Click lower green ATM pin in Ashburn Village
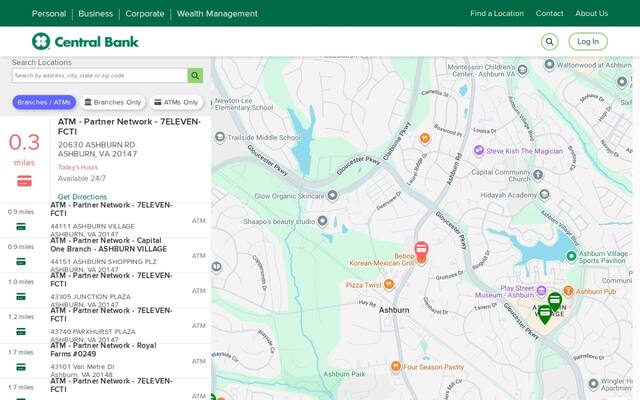 (x=545, y=314)
